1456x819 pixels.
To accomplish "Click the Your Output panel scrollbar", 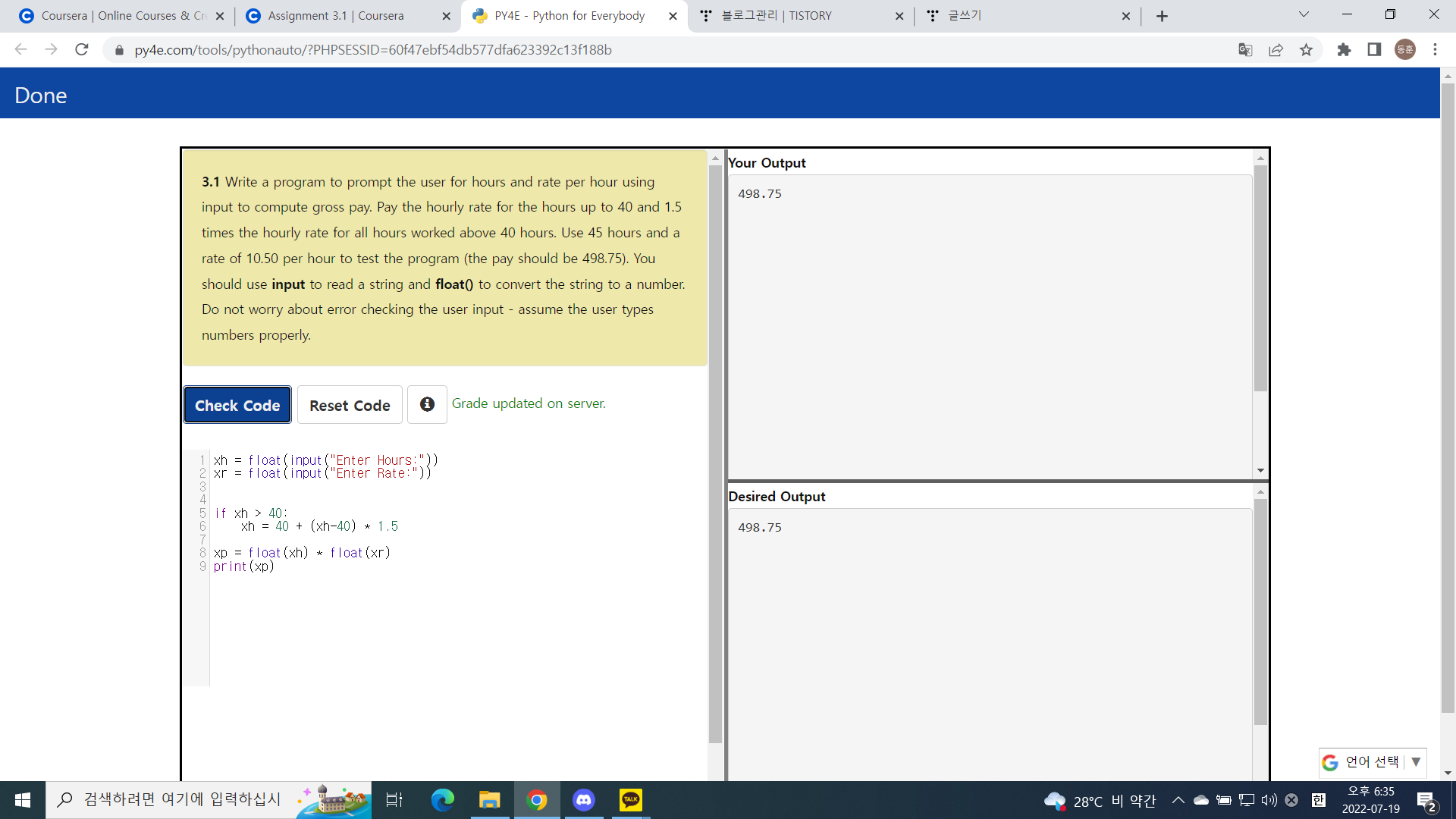I will coord(1260,277).
